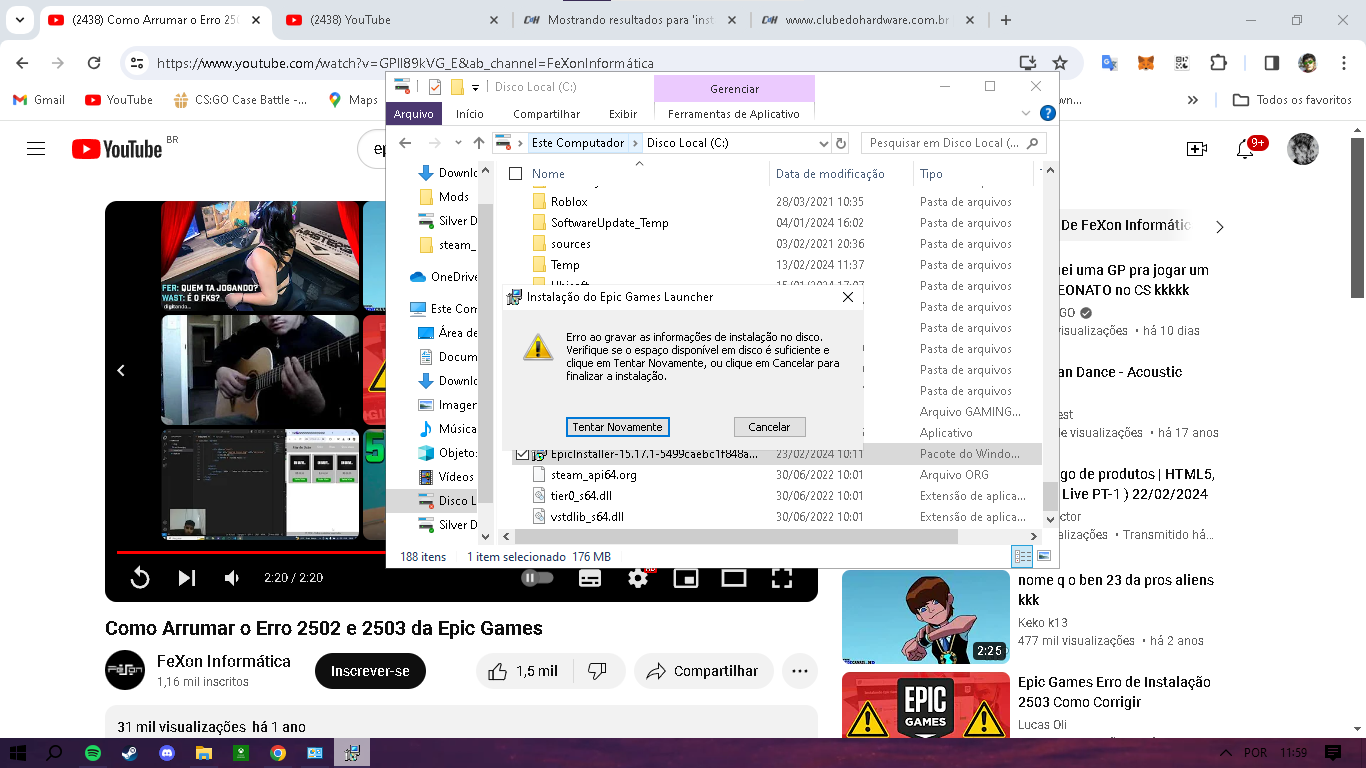Click the Inscrever-se subscribe button
The image size is (1366, 768).
coord(370,671)
